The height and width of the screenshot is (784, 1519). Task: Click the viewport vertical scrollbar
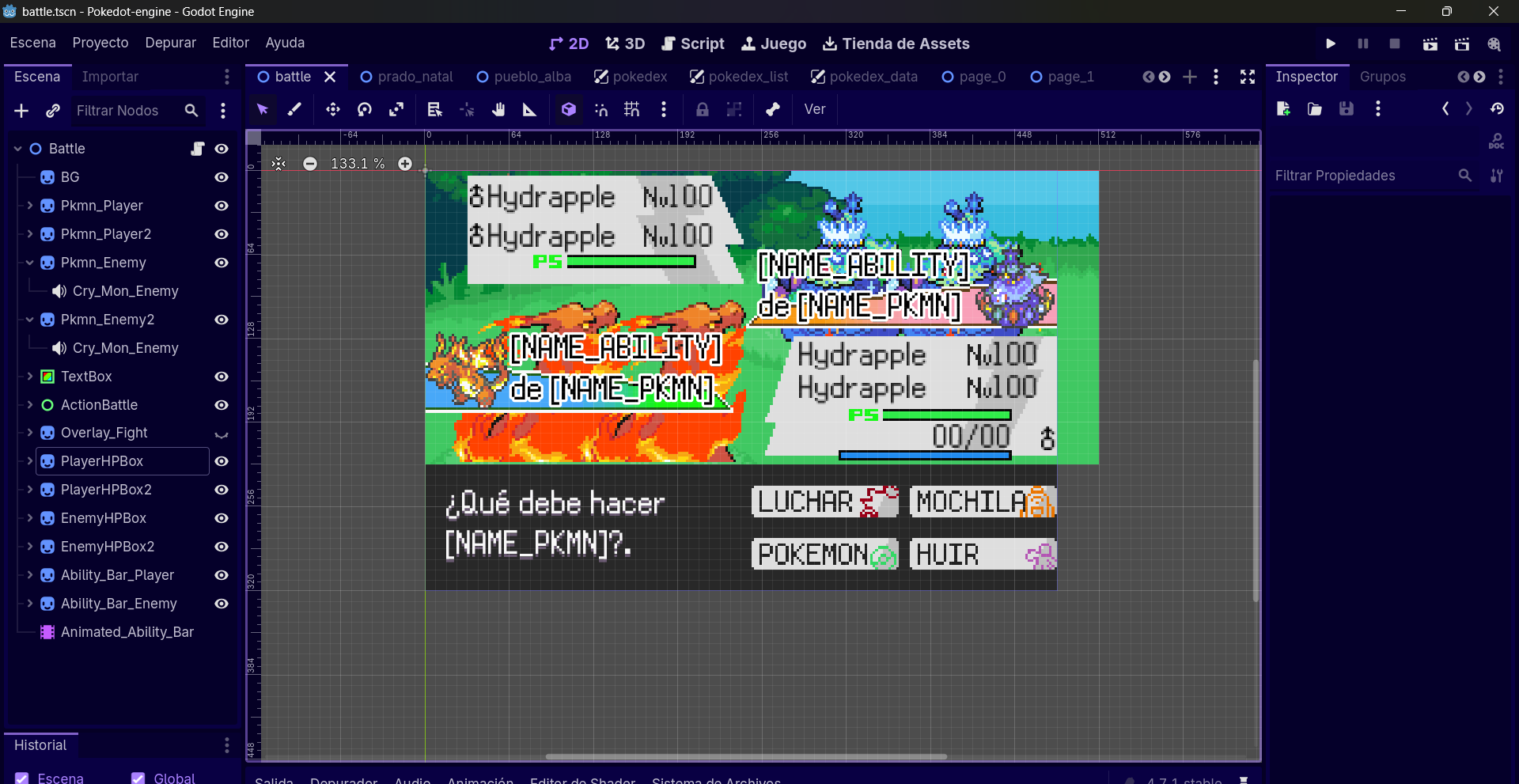(x=1256, y=480)
